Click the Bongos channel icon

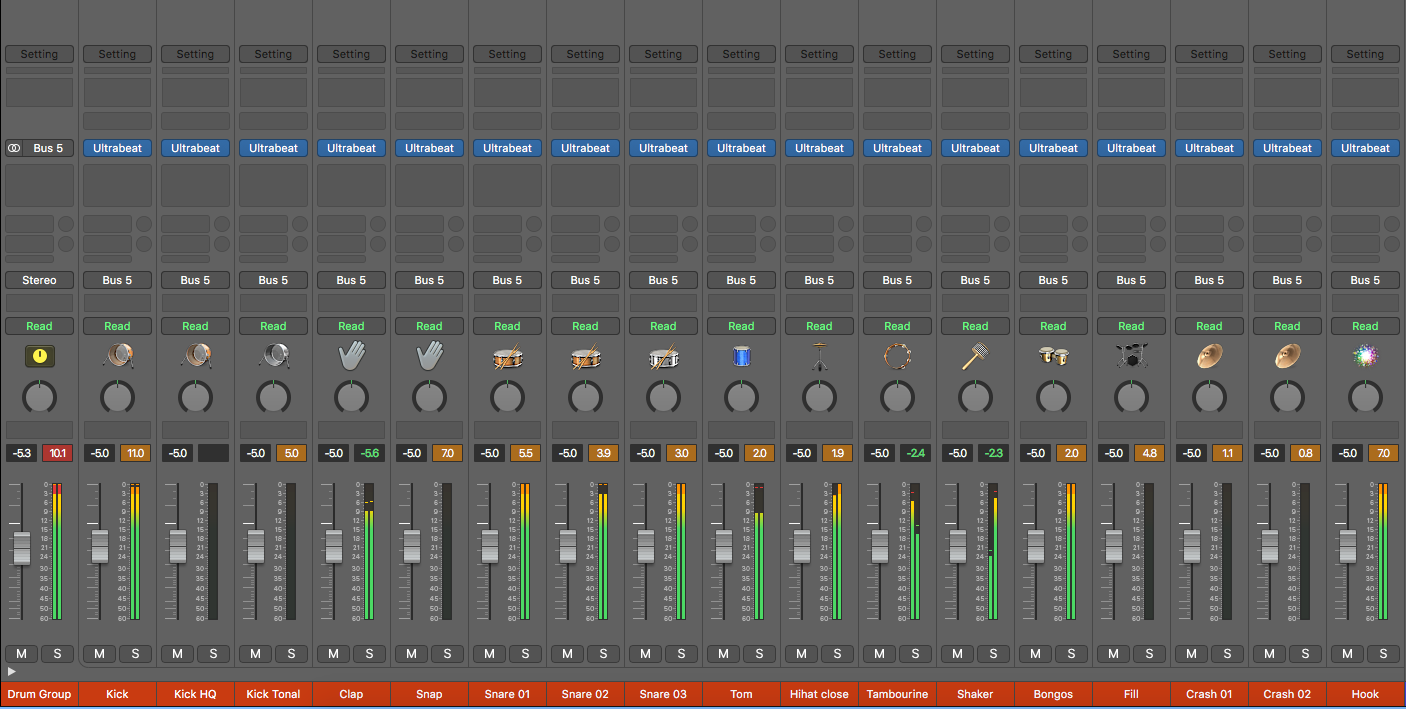point(1053,355)
